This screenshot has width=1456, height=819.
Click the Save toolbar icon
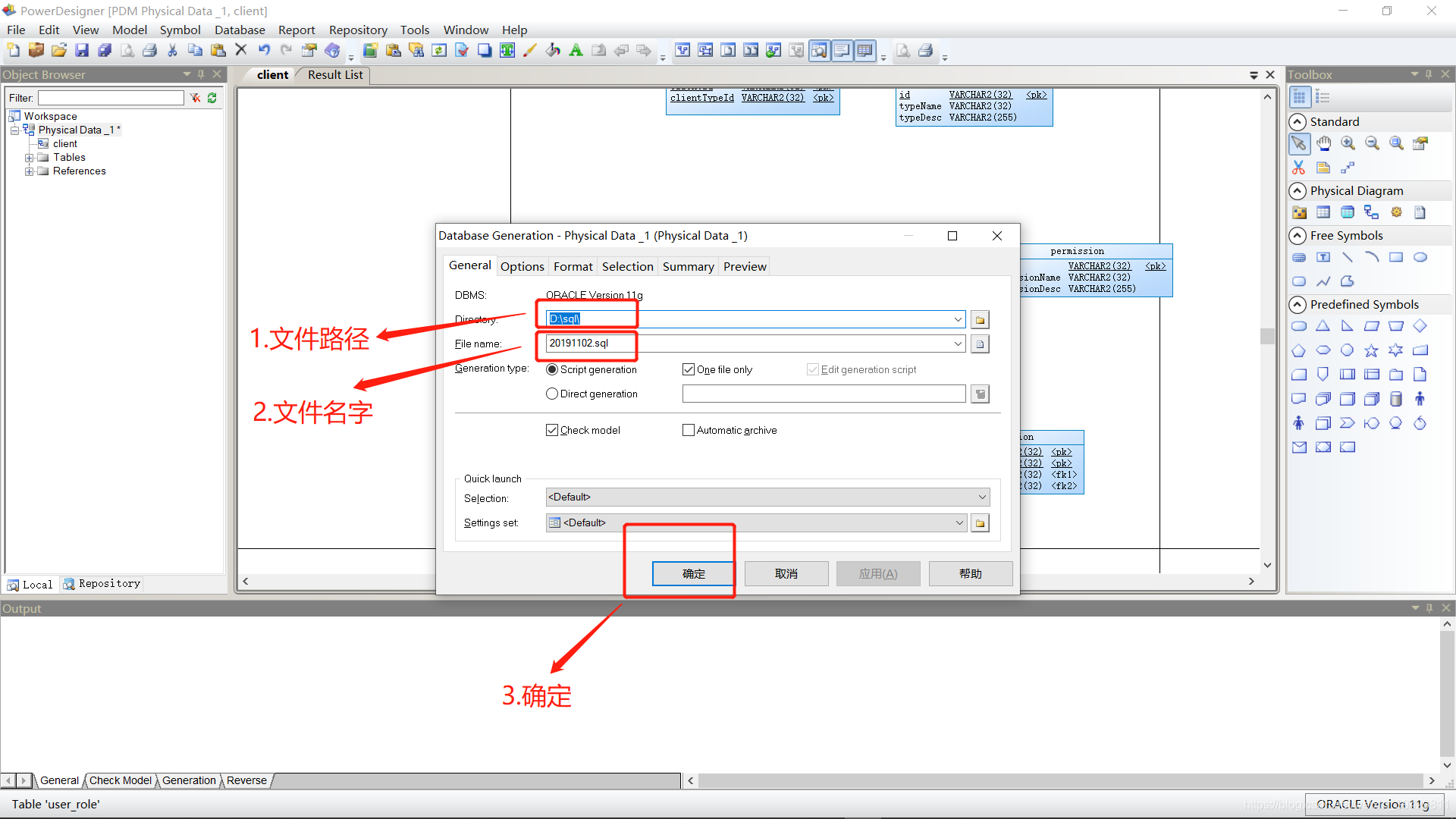pyautogui.click(x=82, y=51)
